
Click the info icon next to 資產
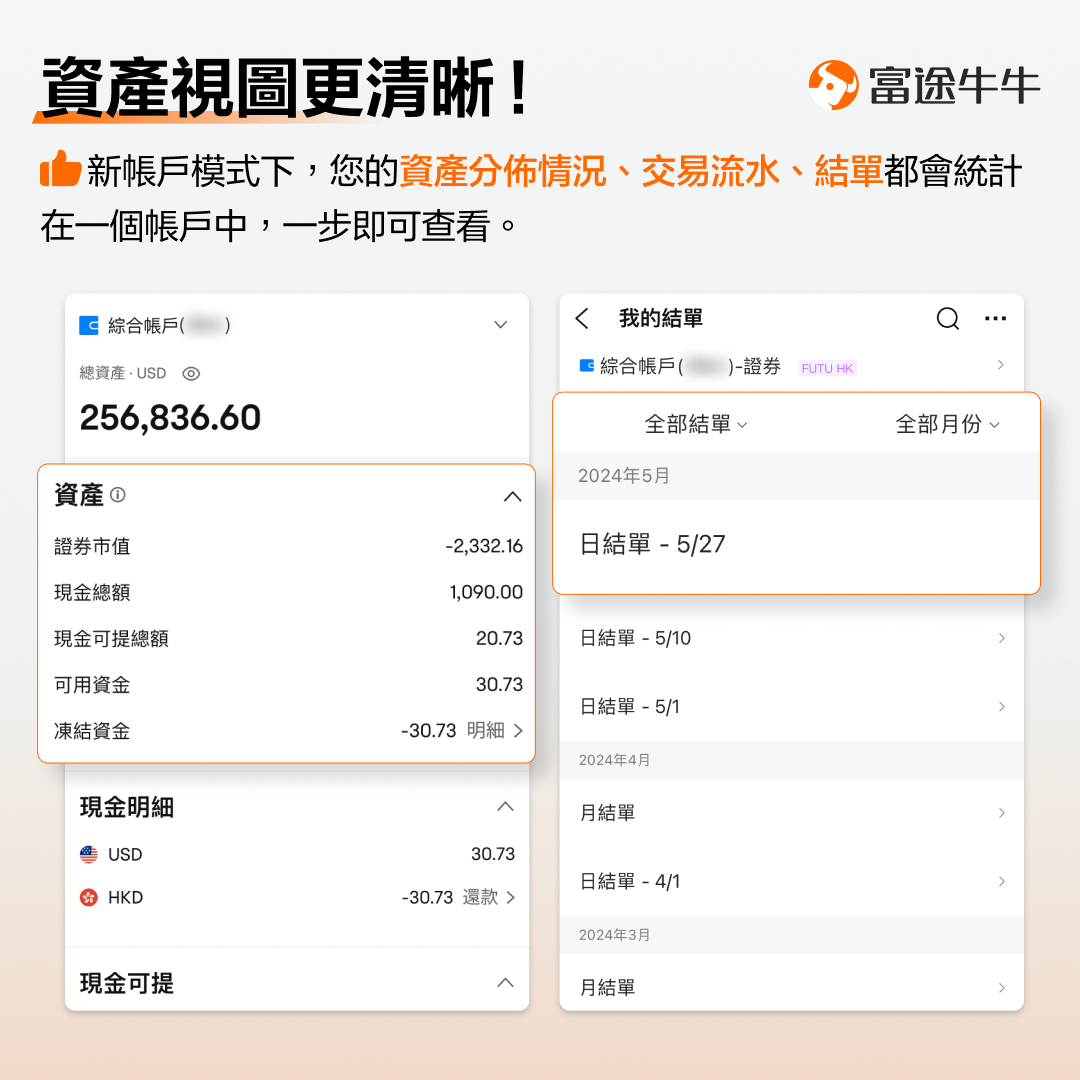pyautogui.click(x=118, y=495)
